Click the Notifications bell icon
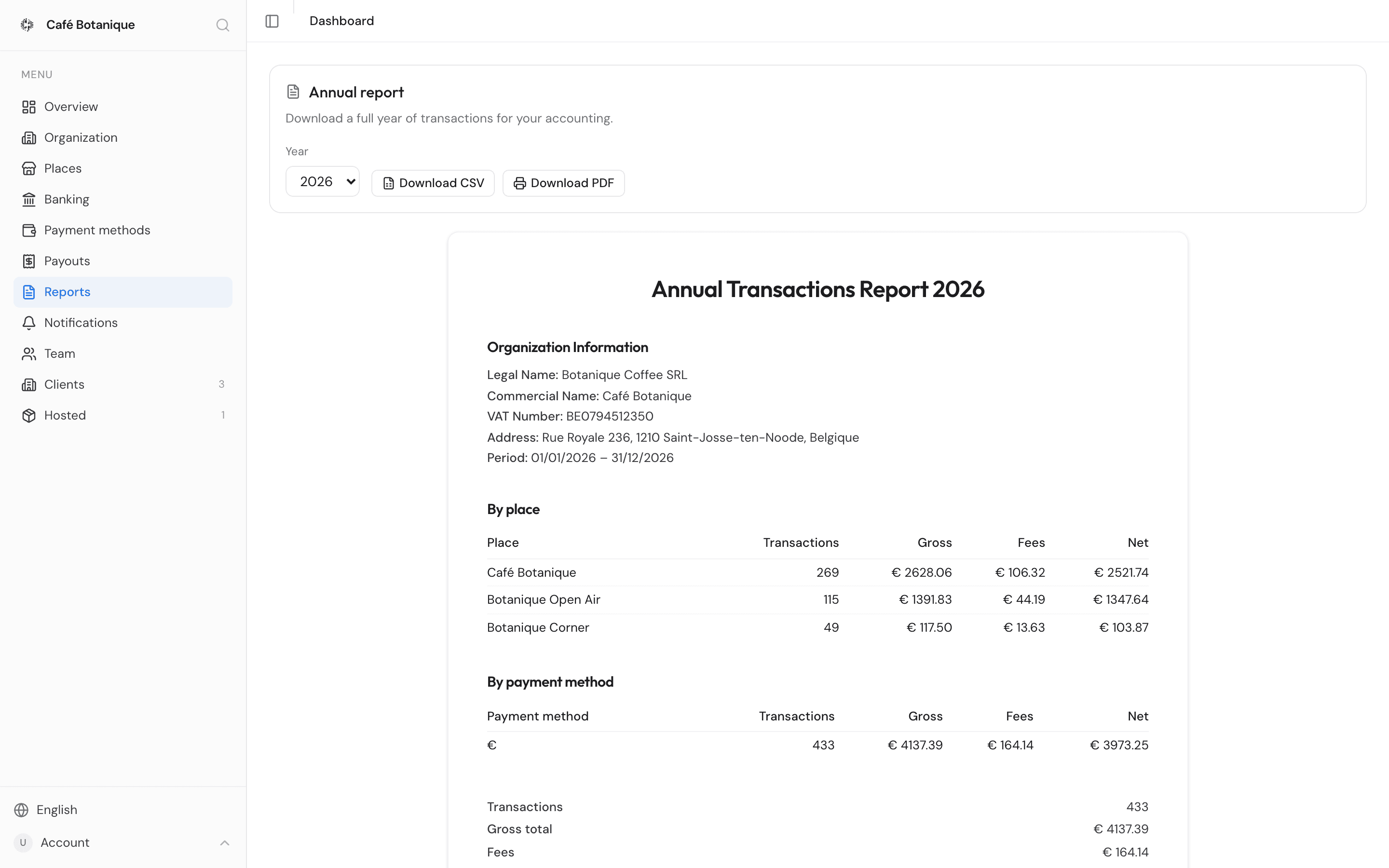The image size is (1389, 868). click(x=29, y=323)
